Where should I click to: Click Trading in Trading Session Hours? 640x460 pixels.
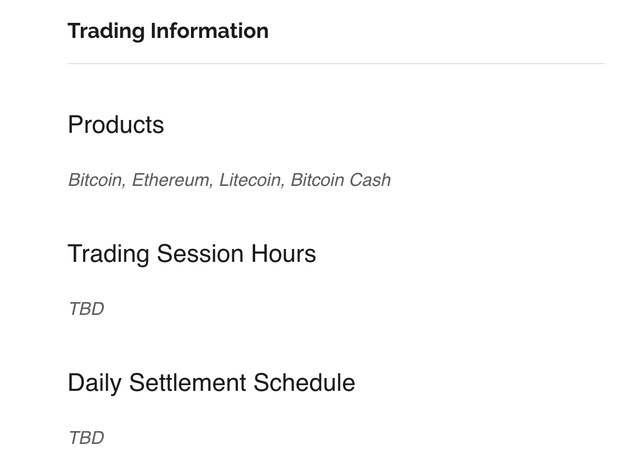[x=108, y=255]
